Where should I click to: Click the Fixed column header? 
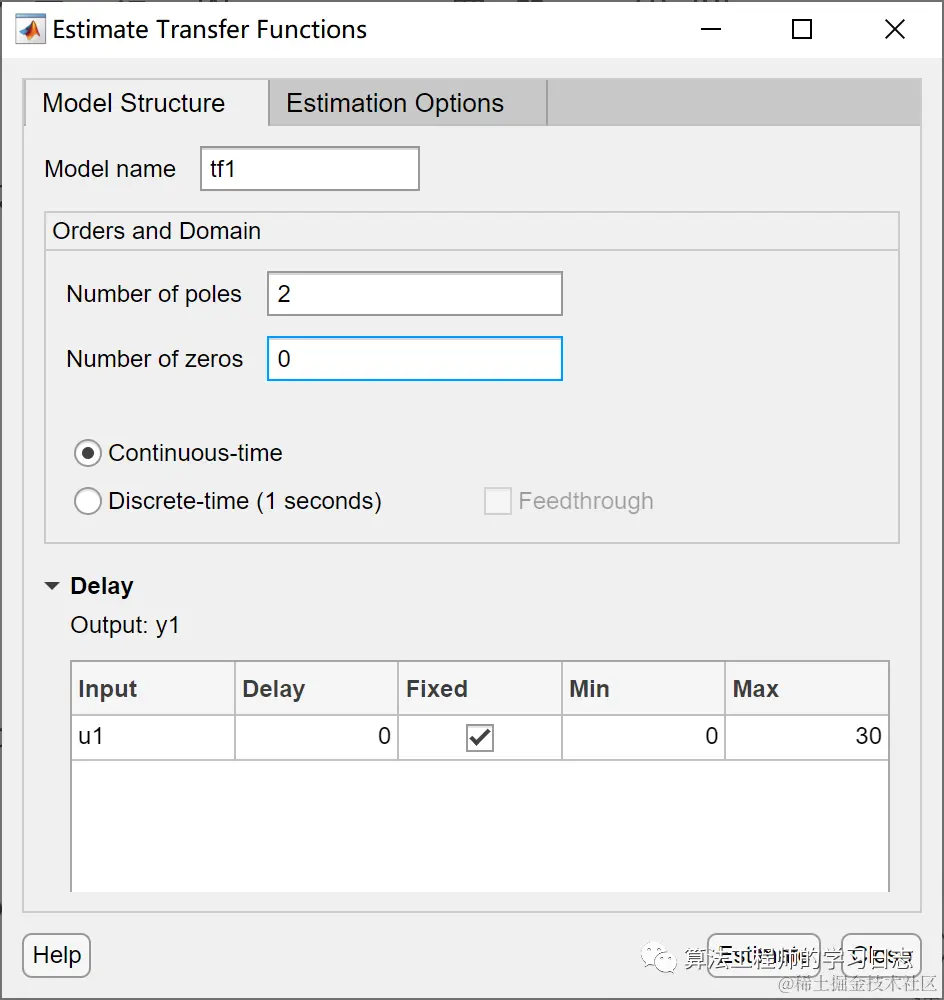(480, 689)
